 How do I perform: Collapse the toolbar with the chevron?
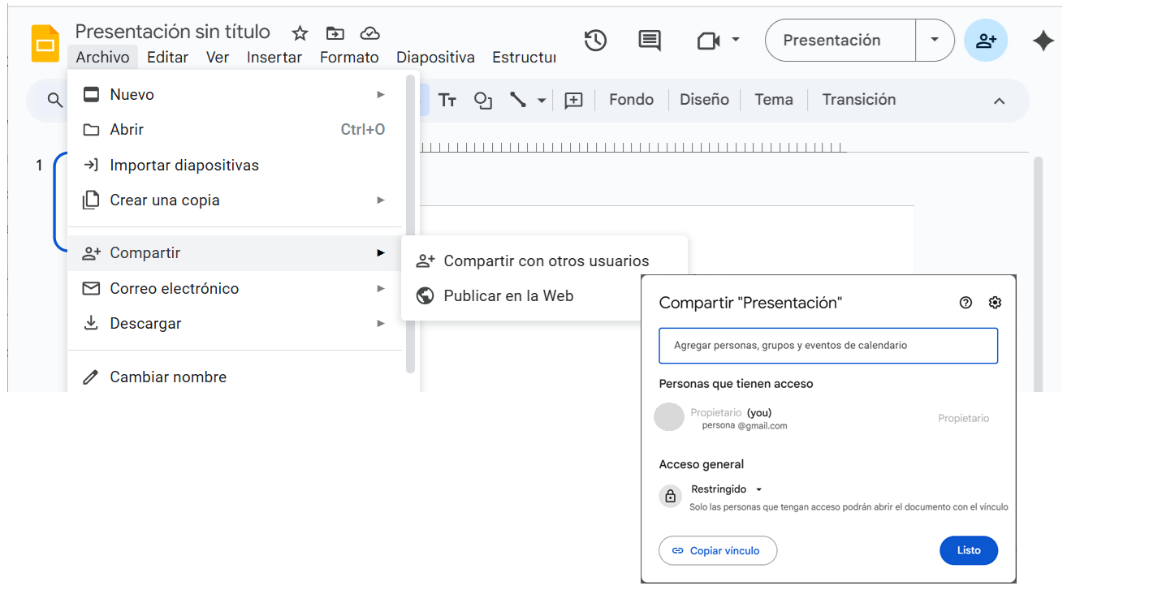pyautogui.click(x=998, y=101)
